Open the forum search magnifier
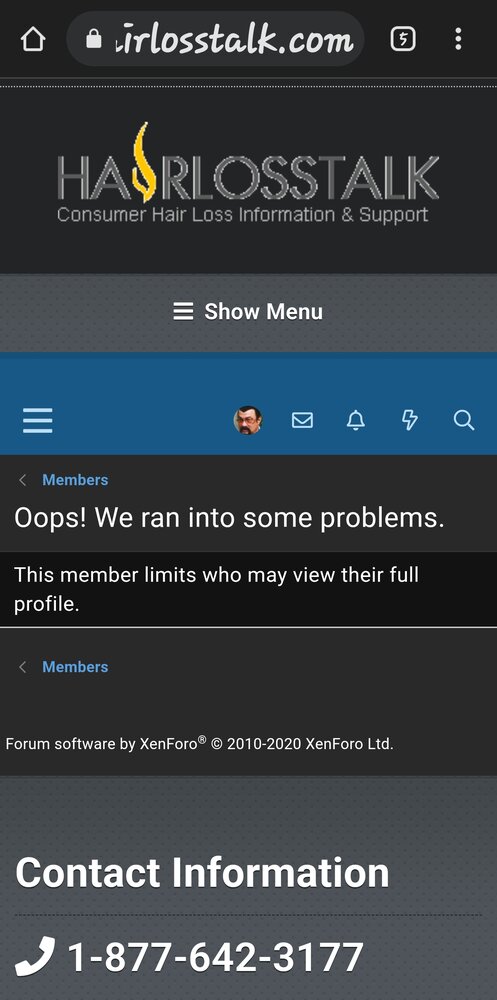The height and width of the screenshot is (1000, 497). click(464, 420)
